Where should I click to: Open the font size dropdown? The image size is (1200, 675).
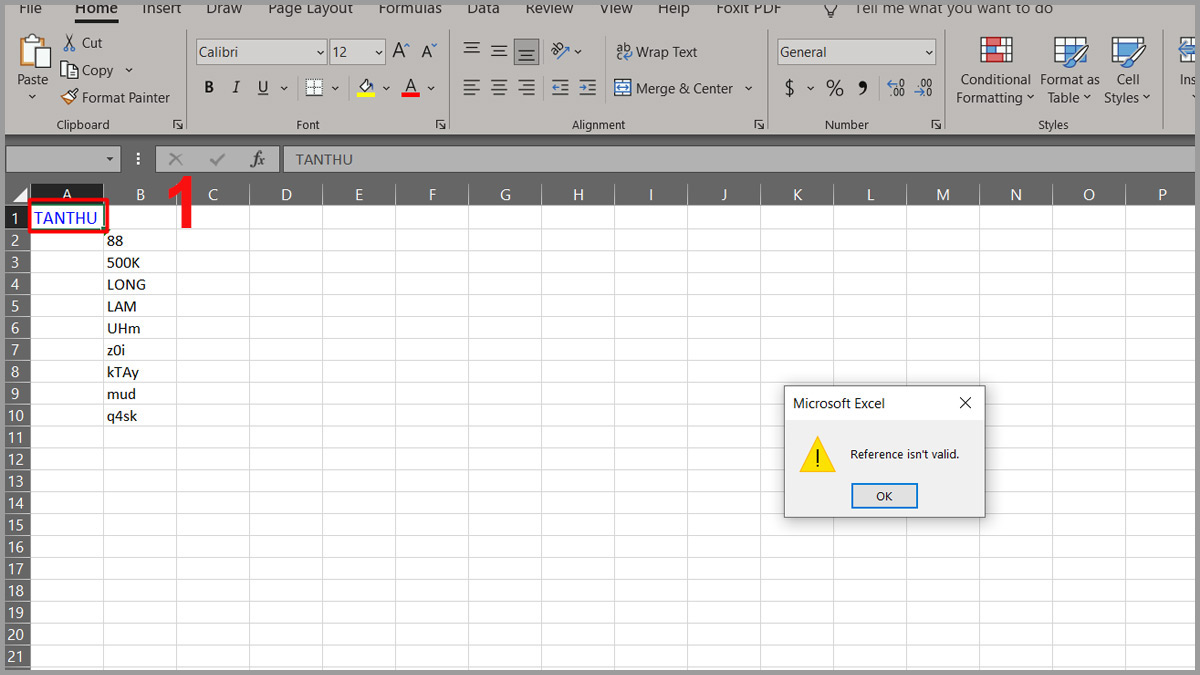pos(378,52)
